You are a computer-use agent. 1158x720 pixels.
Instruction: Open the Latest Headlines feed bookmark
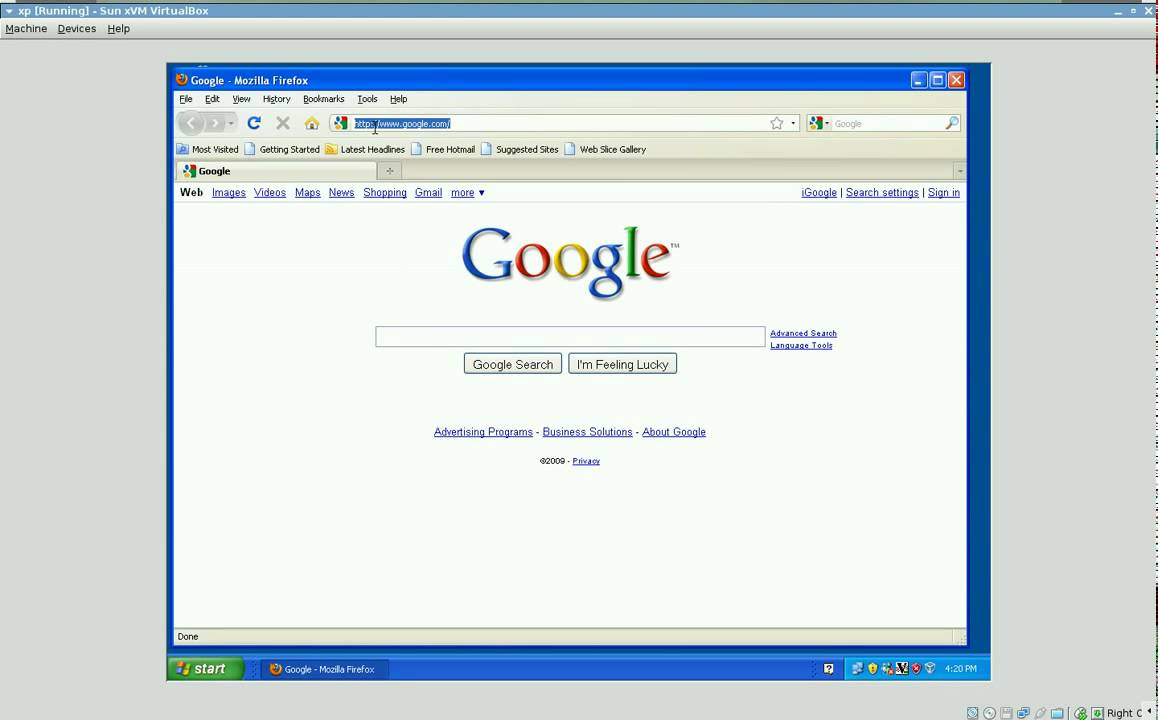click(365, 149)
